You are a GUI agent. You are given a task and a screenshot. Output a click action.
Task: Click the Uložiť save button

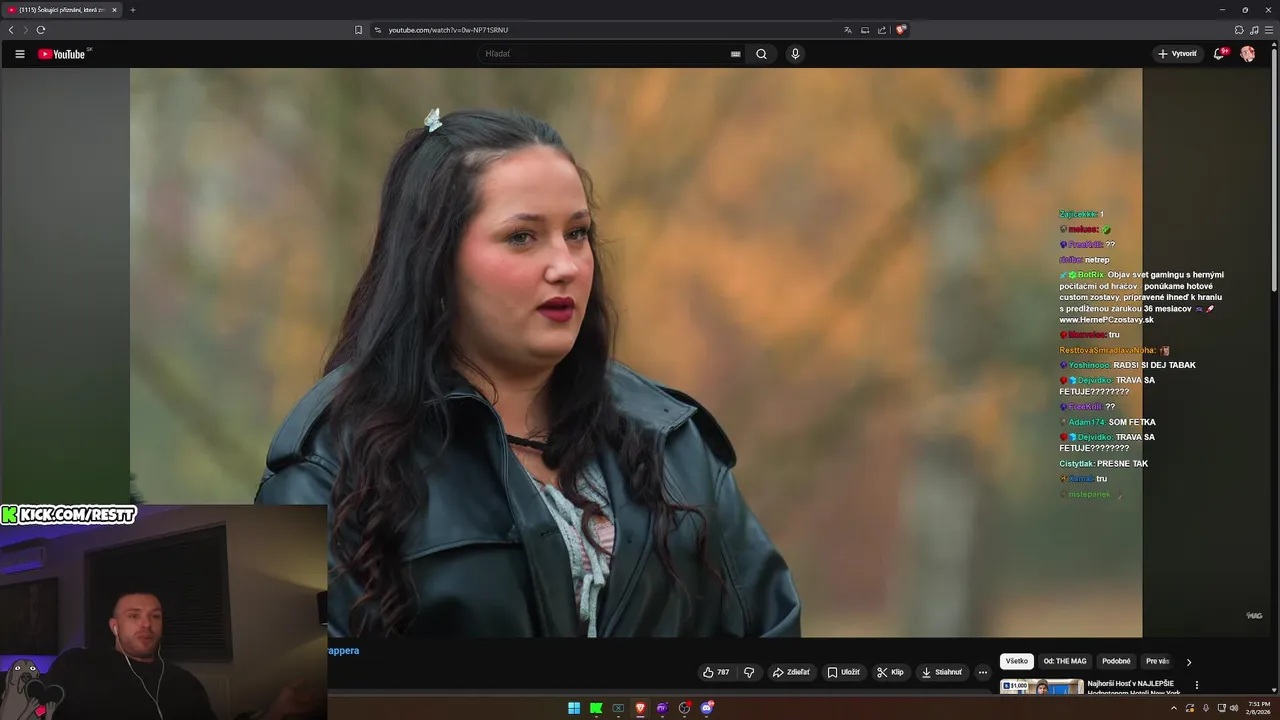(843, 672)
